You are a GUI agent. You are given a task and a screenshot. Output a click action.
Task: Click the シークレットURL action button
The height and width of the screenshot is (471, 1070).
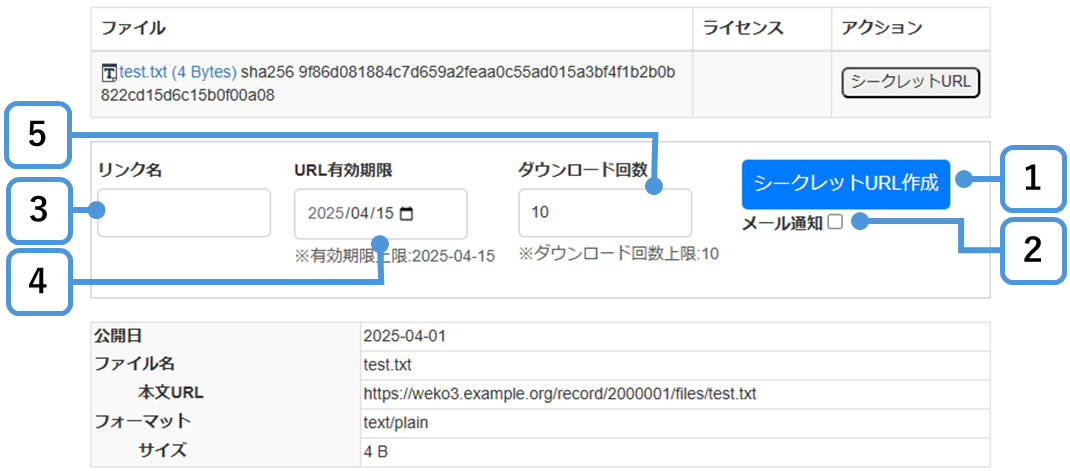click(x=910, y=82)
